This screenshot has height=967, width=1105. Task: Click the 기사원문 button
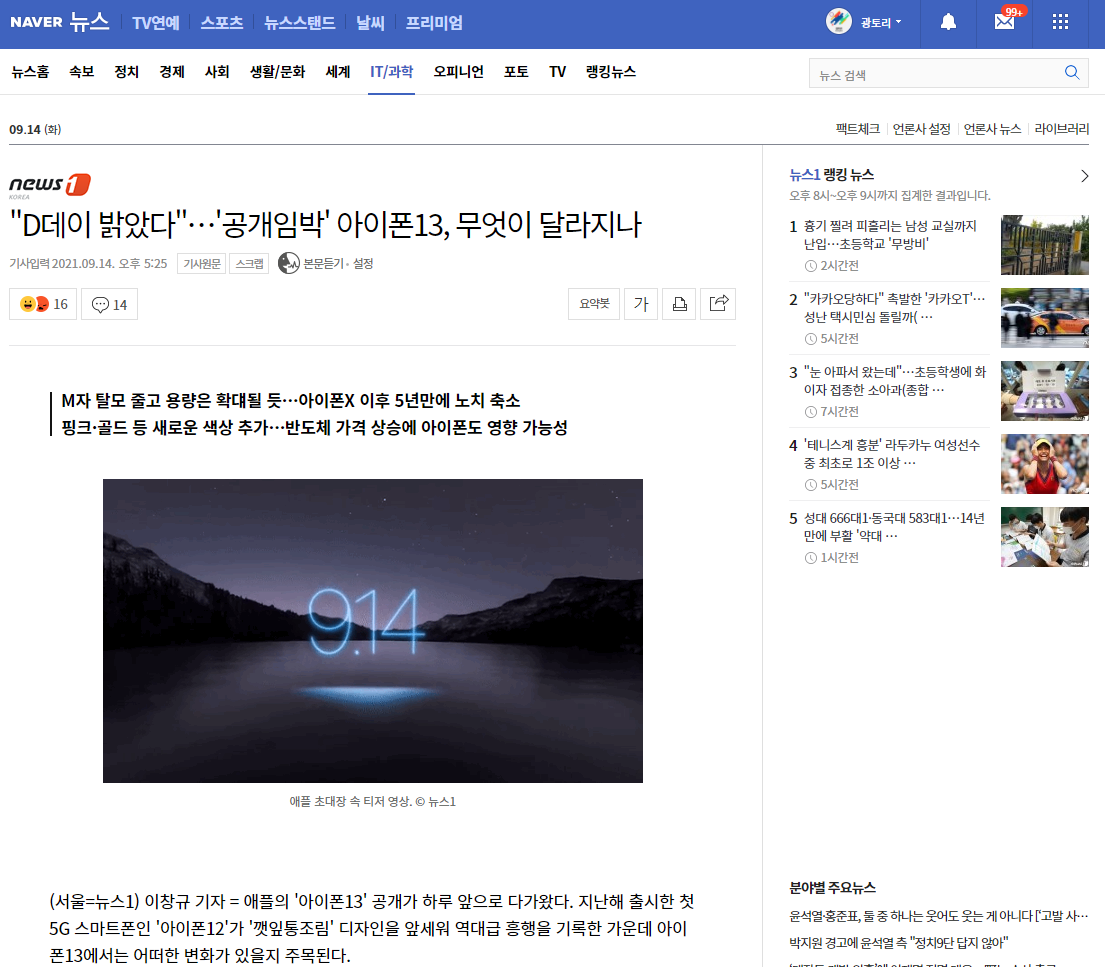[x=202, y=264]
